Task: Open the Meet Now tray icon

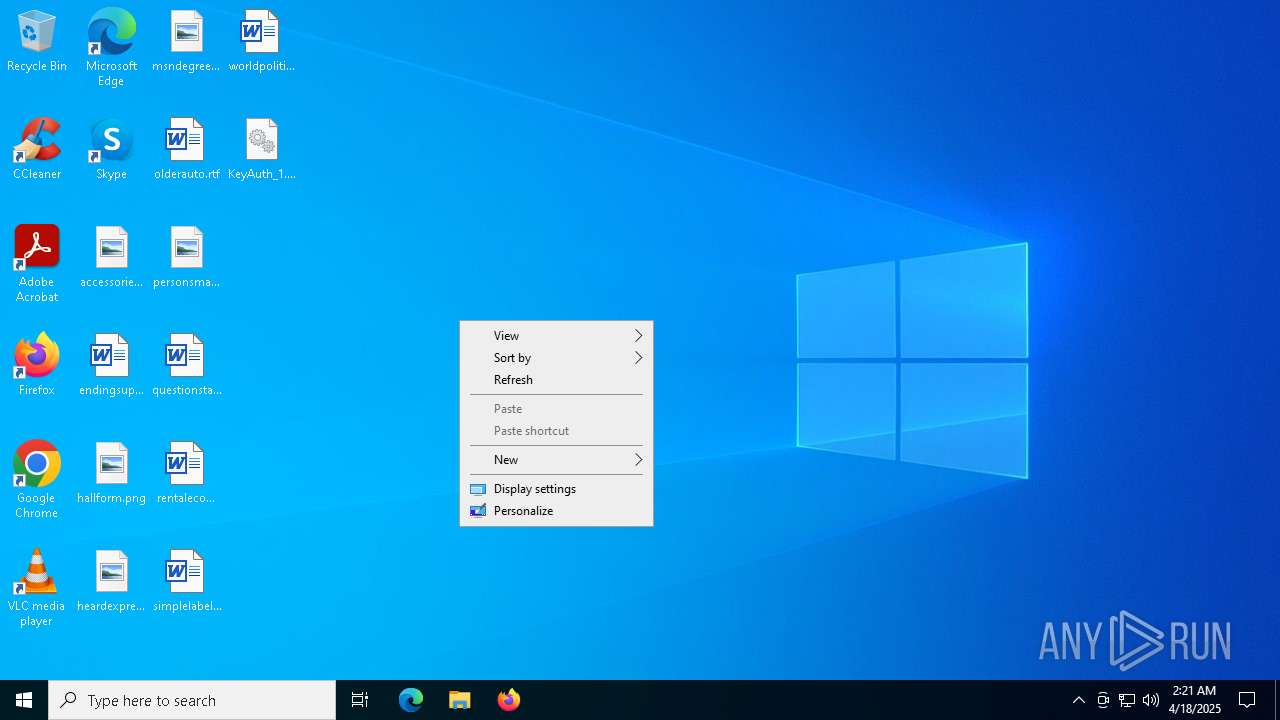Action: coord(1103,700)
